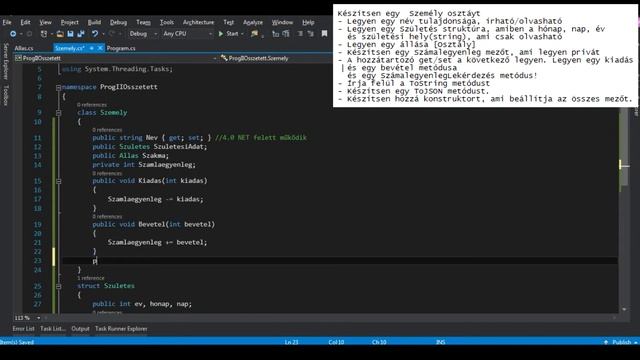640x360 pixels.
Task: Click the New Project toolbar icon
Action: pos(44,34)
